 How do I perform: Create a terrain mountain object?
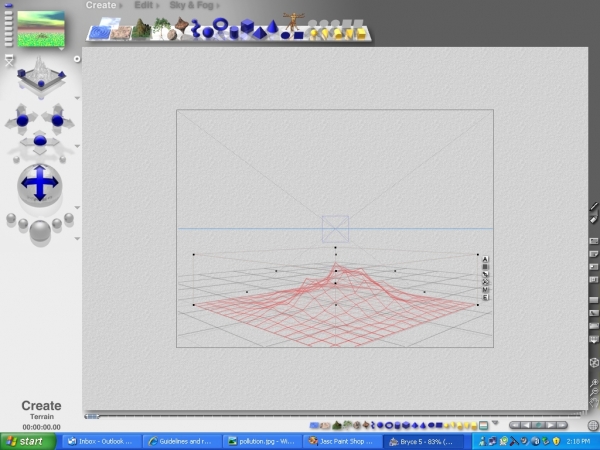[x=141, y=29]
